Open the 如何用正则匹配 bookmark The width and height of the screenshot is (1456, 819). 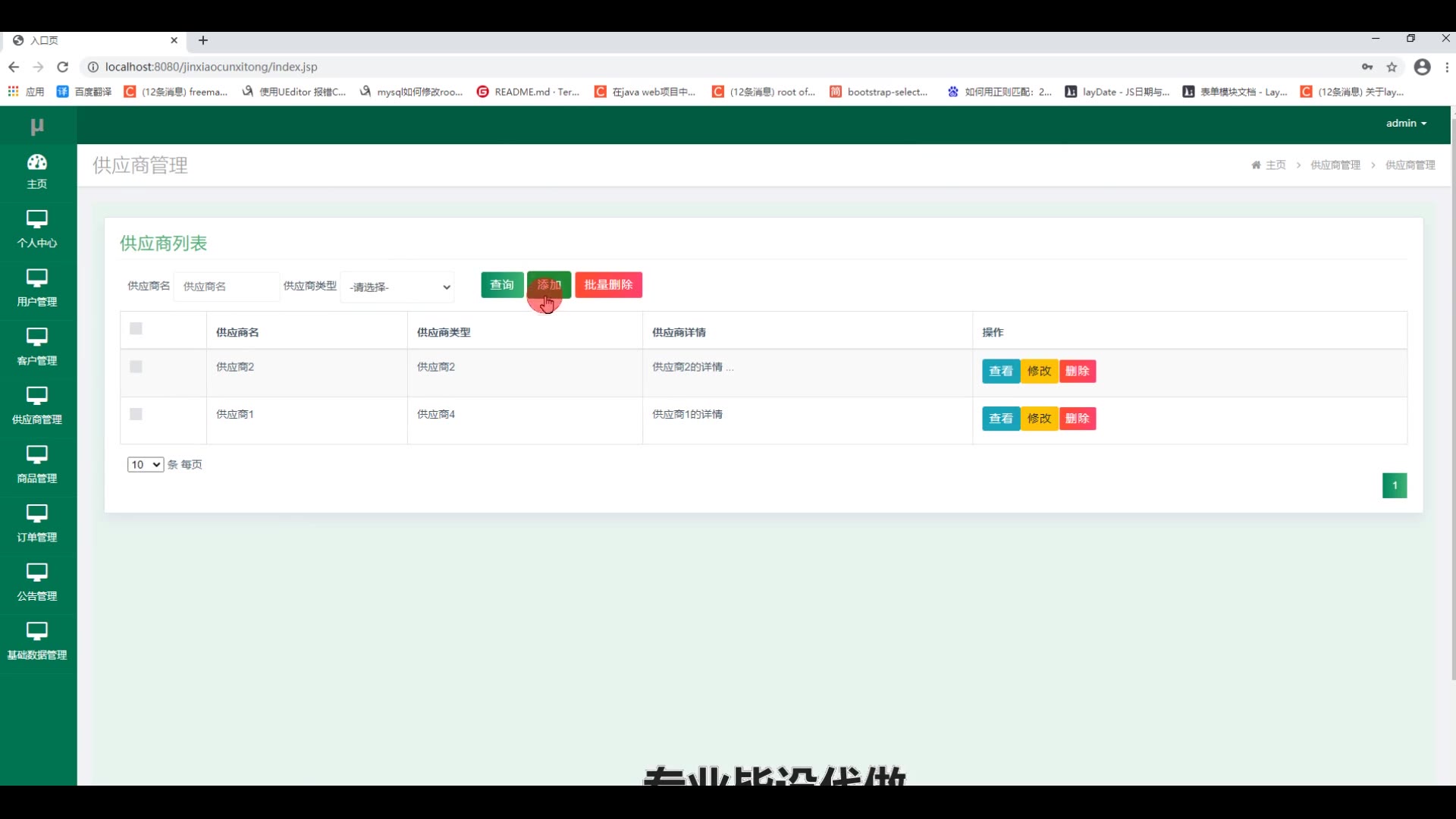[999, 92]
